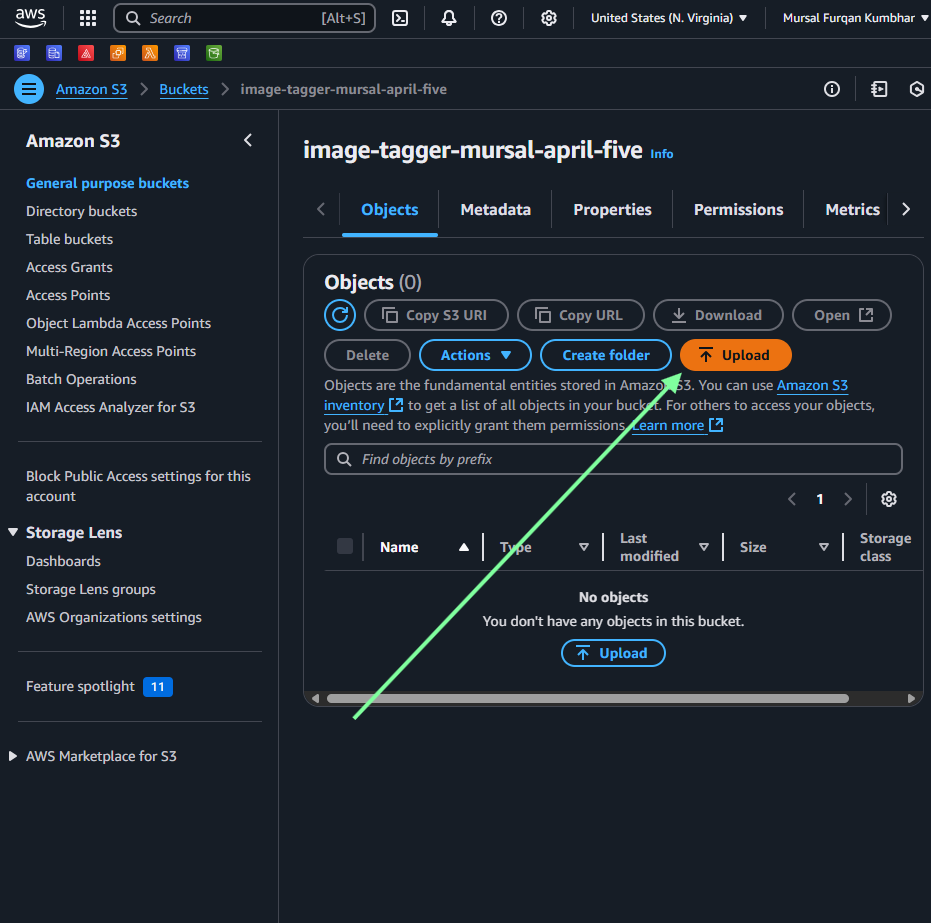The image size is (931, 923).
Task: Open the Actions dropdown
Action: click(x=475, y=355)
